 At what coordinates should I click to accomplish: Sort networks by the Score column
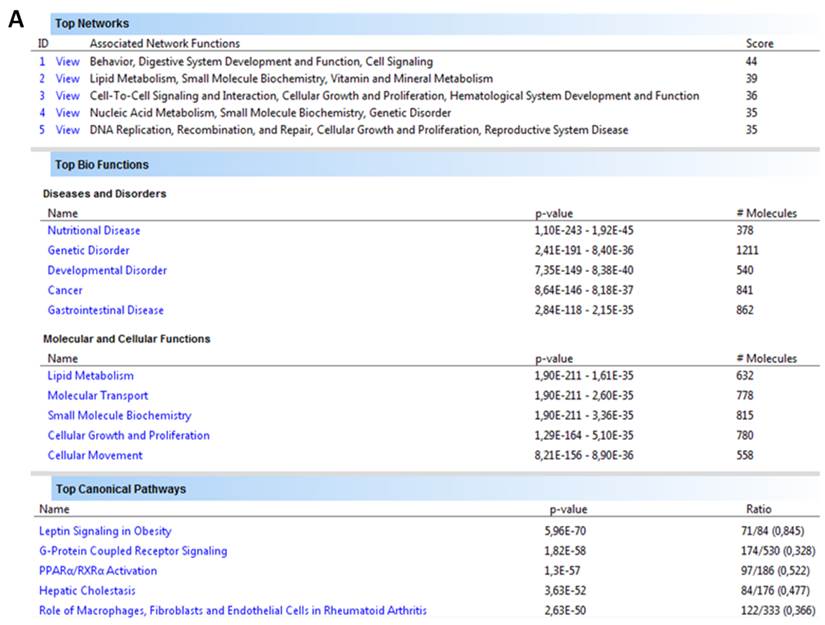coord(760,43)
